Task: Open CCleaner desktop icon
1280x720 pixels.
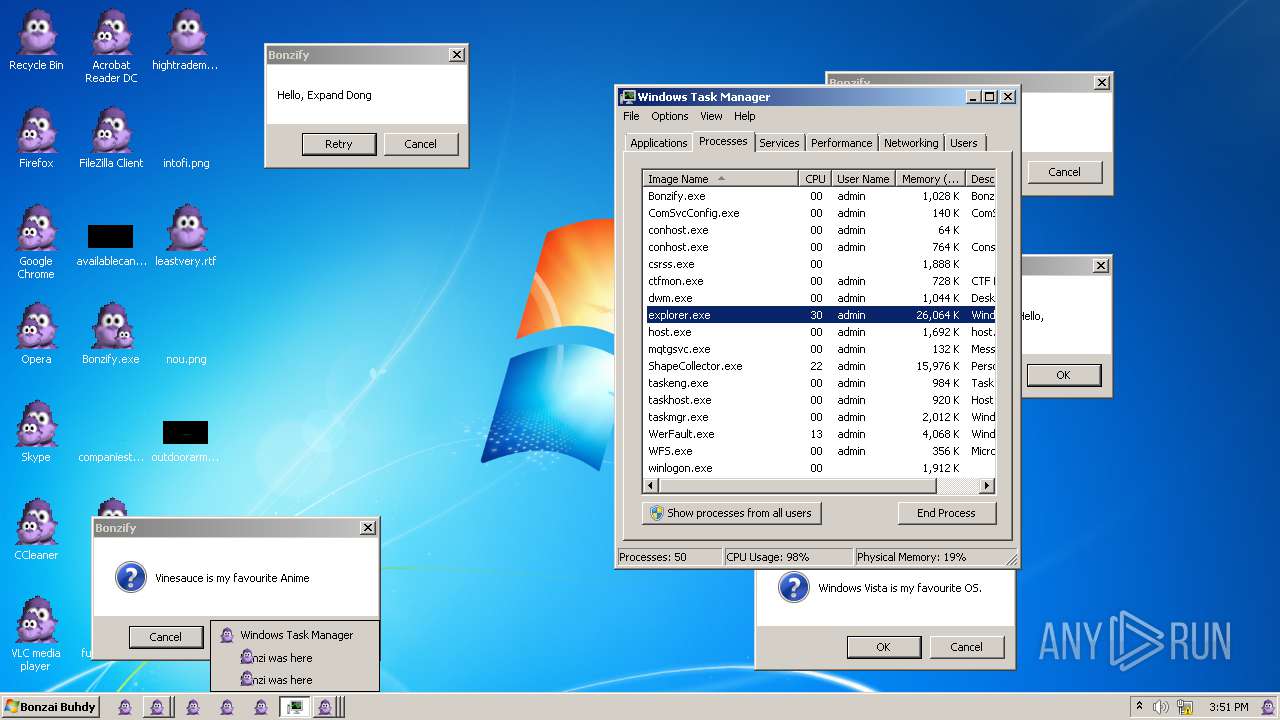Action: pos(36,530)
